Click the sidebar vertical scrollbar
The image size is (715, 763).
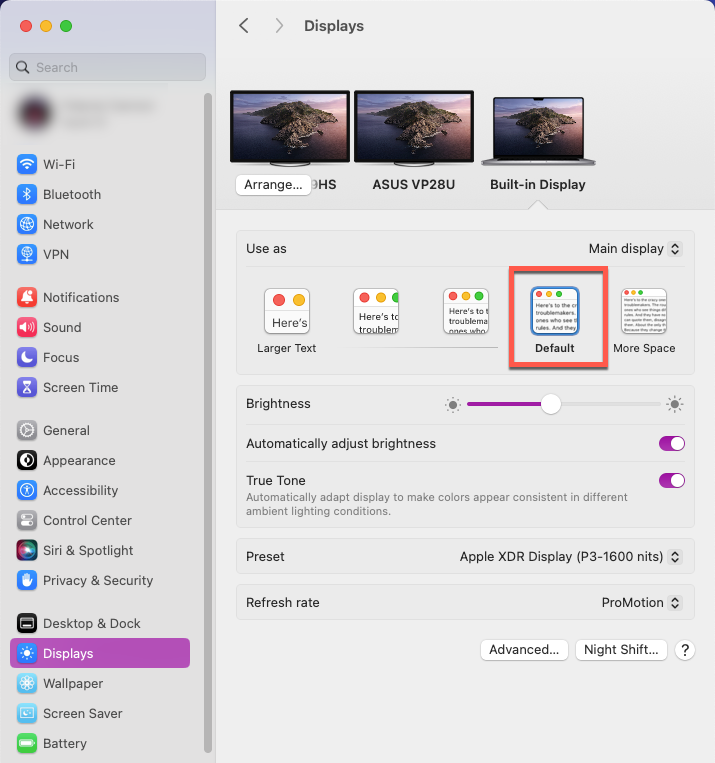[x=208, y=422]
